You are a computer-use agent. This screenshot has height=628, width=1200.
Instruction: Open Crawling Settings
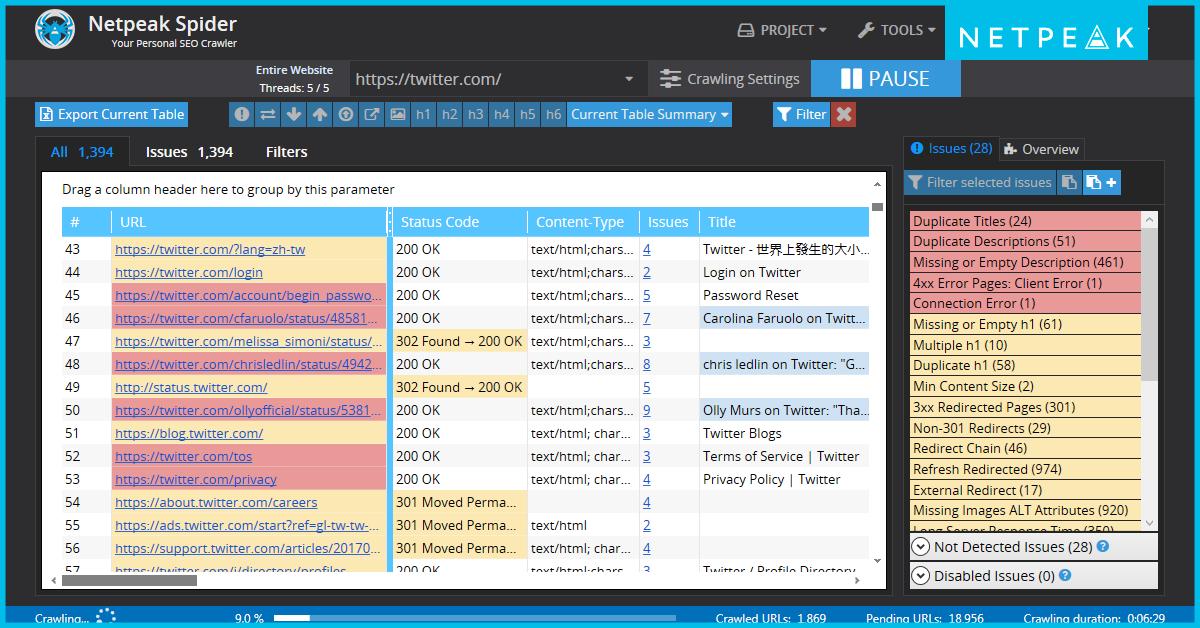click(730, 79)
